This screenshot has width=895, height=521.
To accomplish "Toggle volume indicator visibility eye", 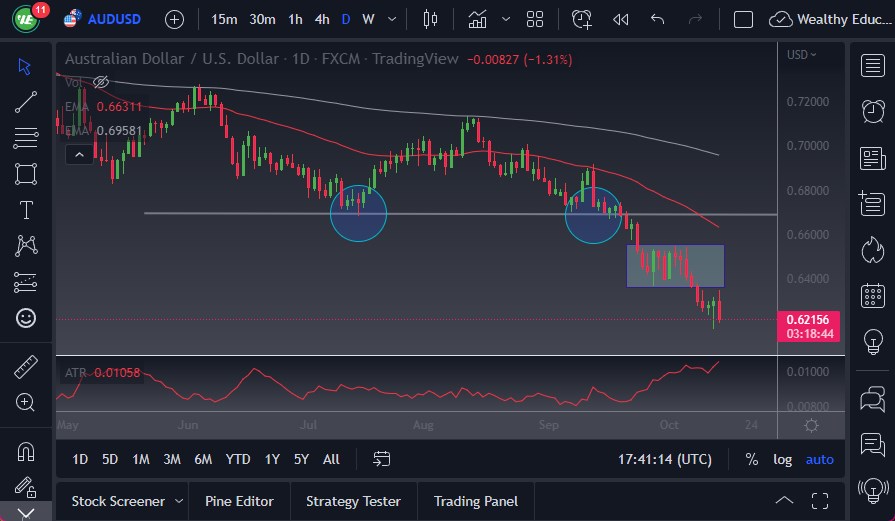I will click(x=100, y=82).
